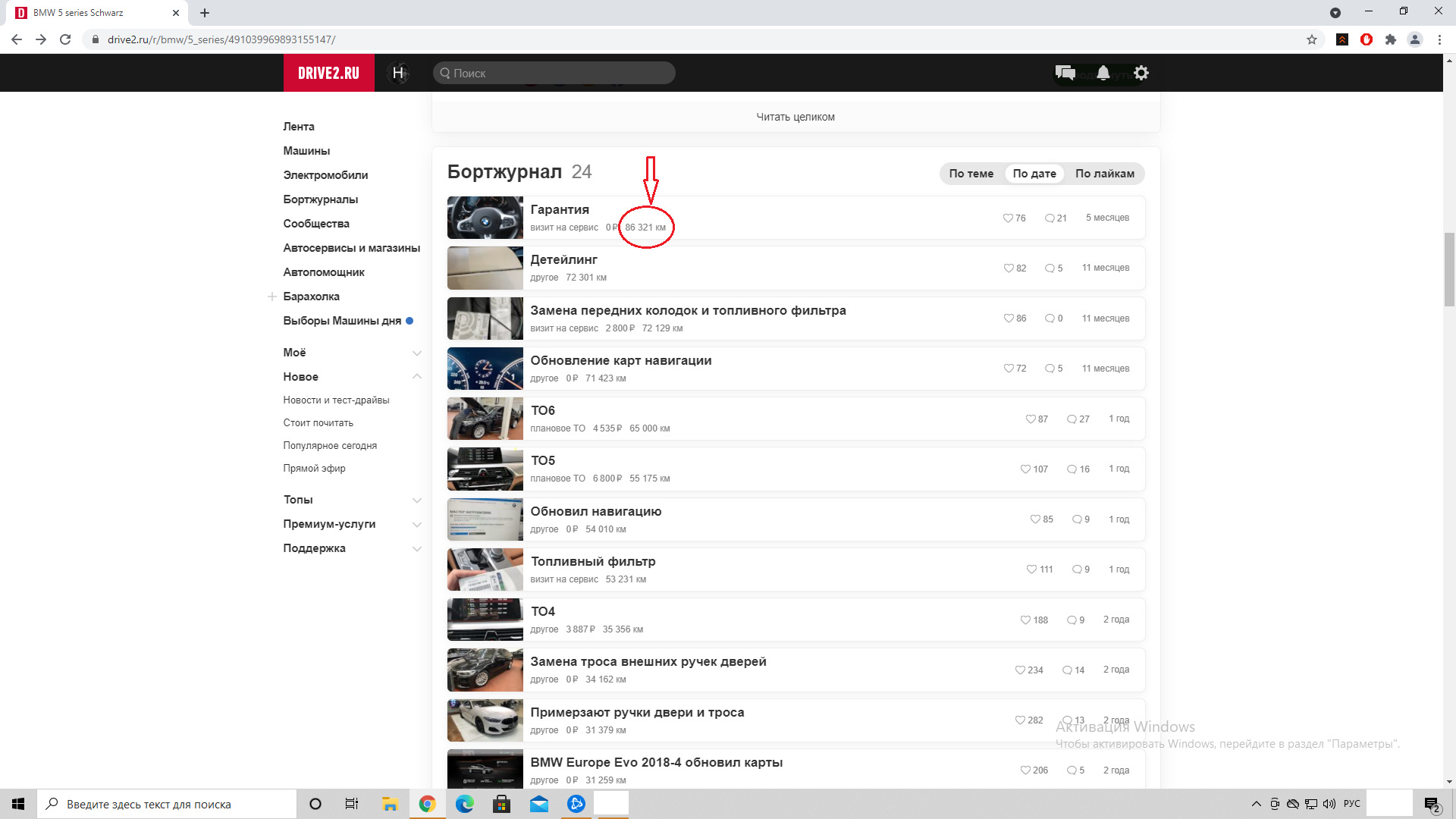Sort logbook by По лайкам

click(1104, 174)
